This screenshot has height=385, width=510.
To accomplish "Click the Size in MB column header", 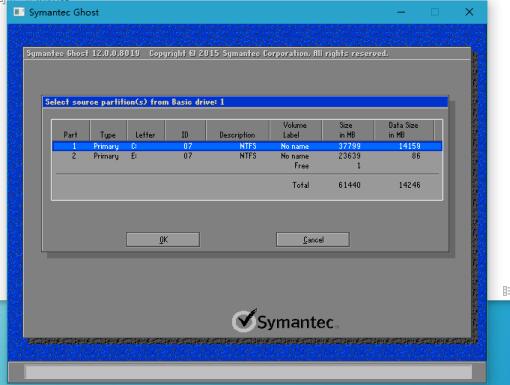I will tap(347, 130).
